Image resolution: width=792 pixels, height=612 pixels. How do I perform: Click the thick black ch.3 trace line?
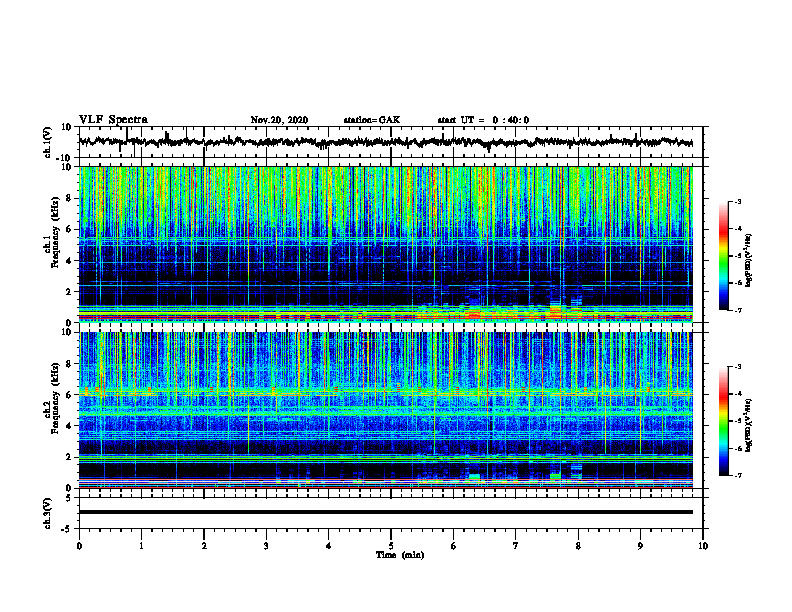tap(386, 512)
